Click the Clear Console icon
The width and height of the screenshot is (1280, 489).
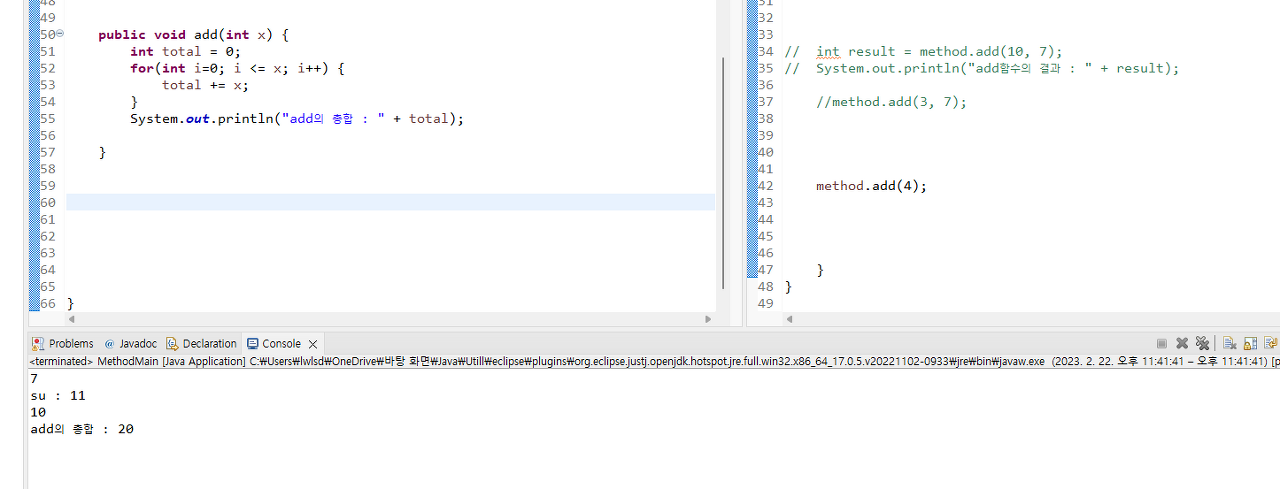click(x=1230, y=343)
